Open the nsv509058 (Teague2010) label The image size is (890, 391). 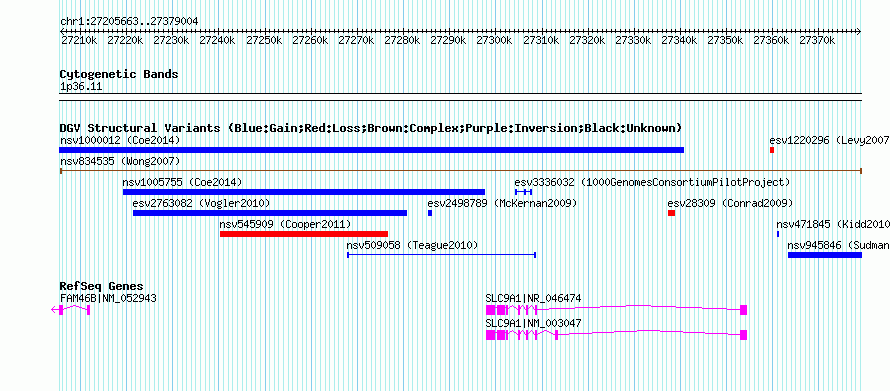pos(413,246)
